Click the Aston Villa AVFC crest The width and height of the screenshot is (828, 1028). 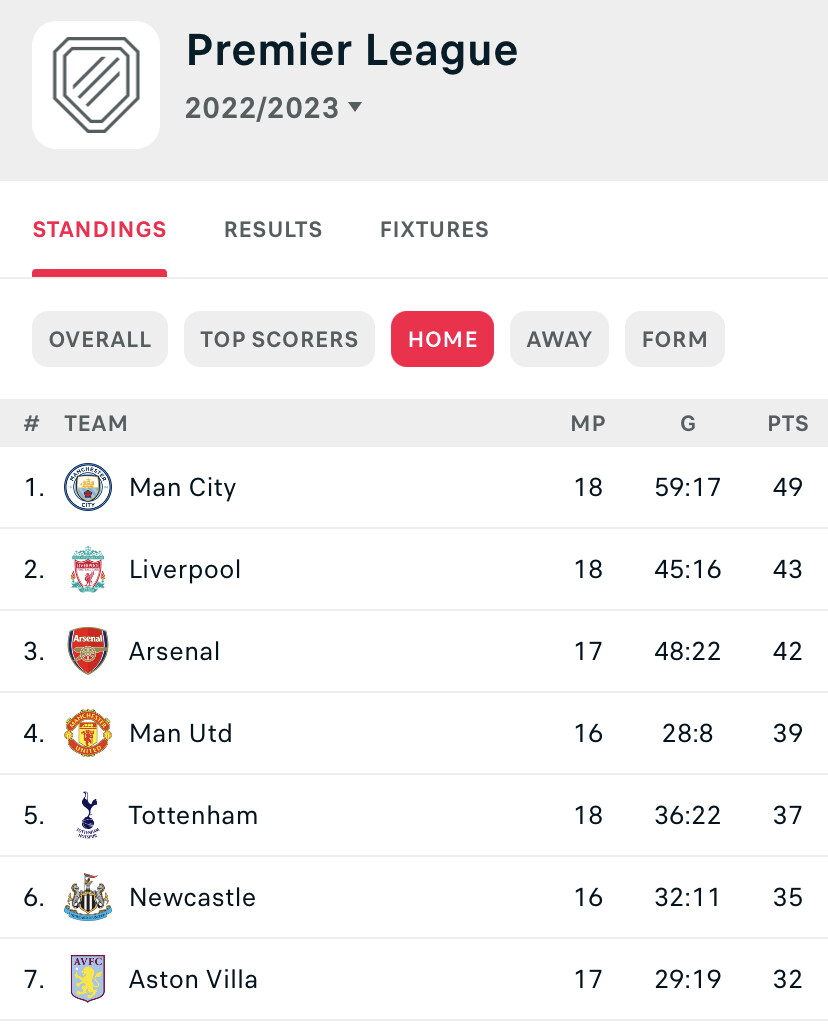point(88,979)
